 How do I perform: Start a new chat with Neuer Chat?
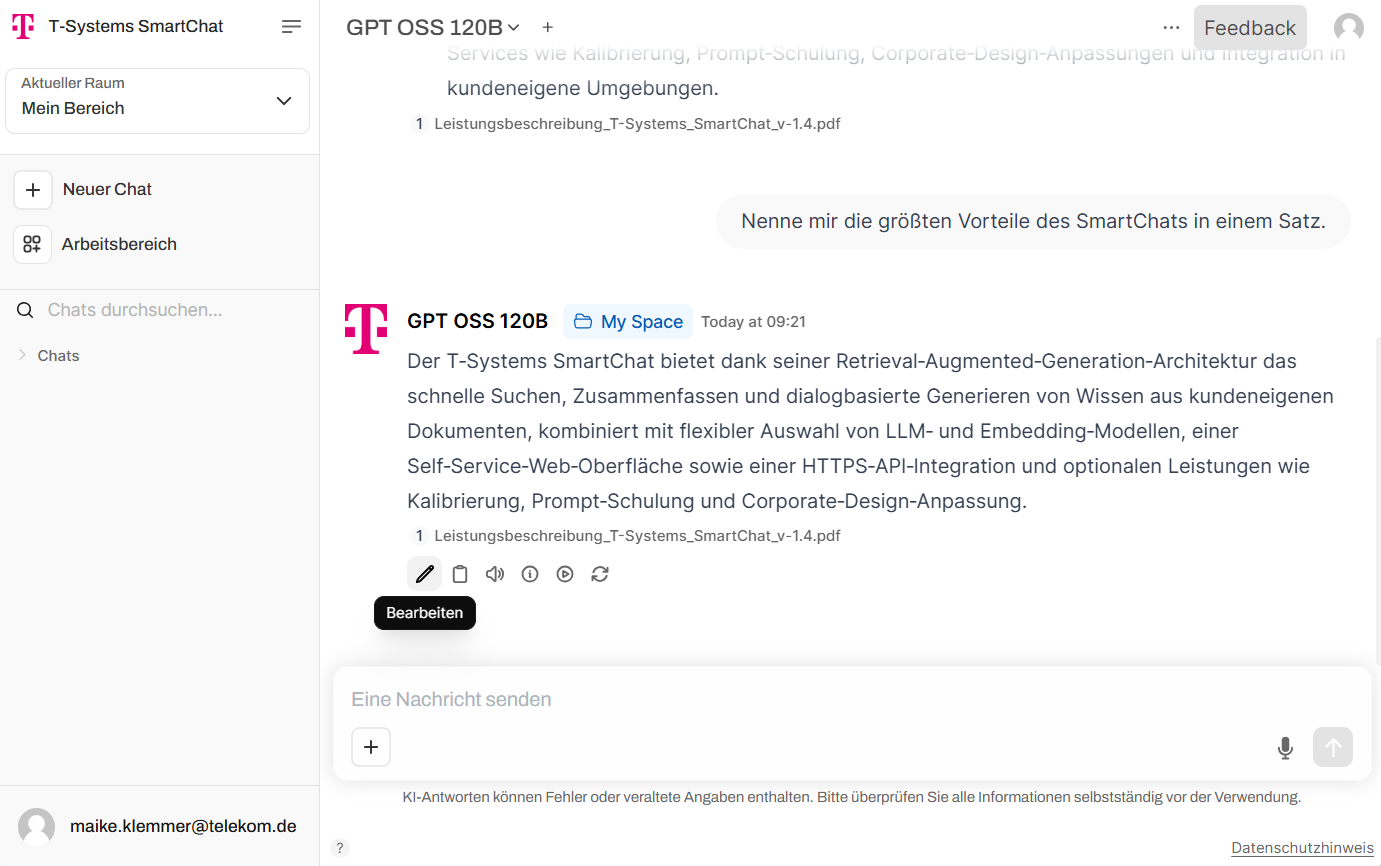pos(83,189)
